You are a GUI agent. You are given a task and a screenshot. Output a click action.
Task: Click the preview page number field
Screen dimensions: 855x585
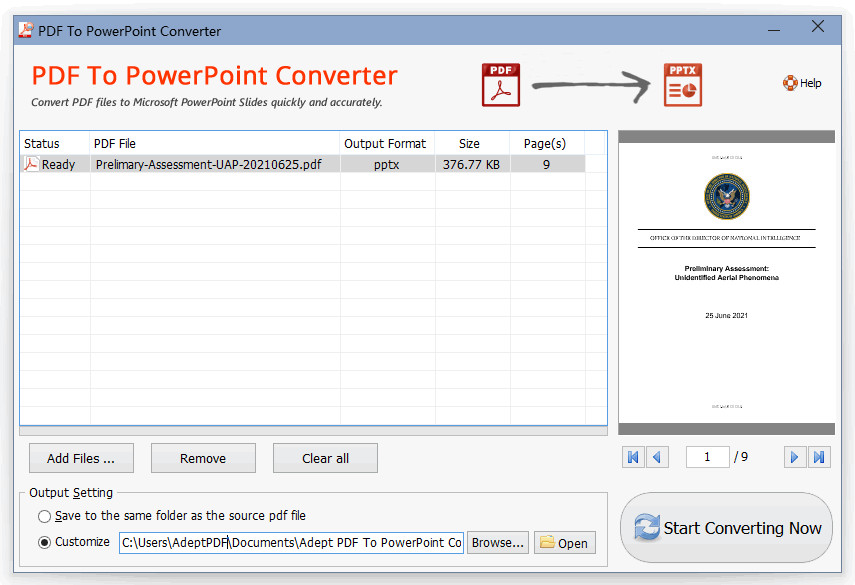coord(707,457)
